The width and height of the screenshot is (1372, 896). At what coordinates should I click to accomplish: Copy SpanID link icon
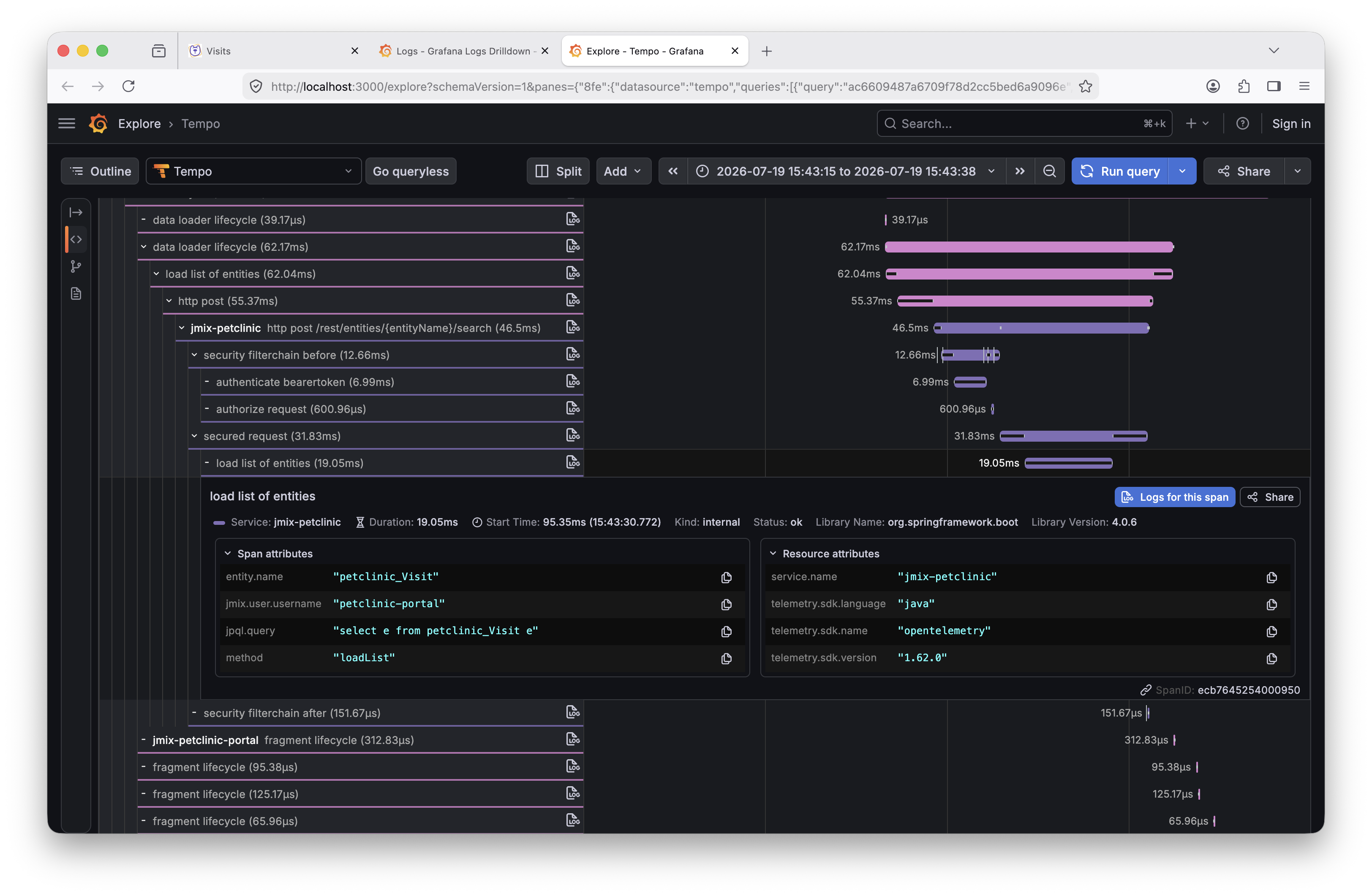tap(1146, 690)
